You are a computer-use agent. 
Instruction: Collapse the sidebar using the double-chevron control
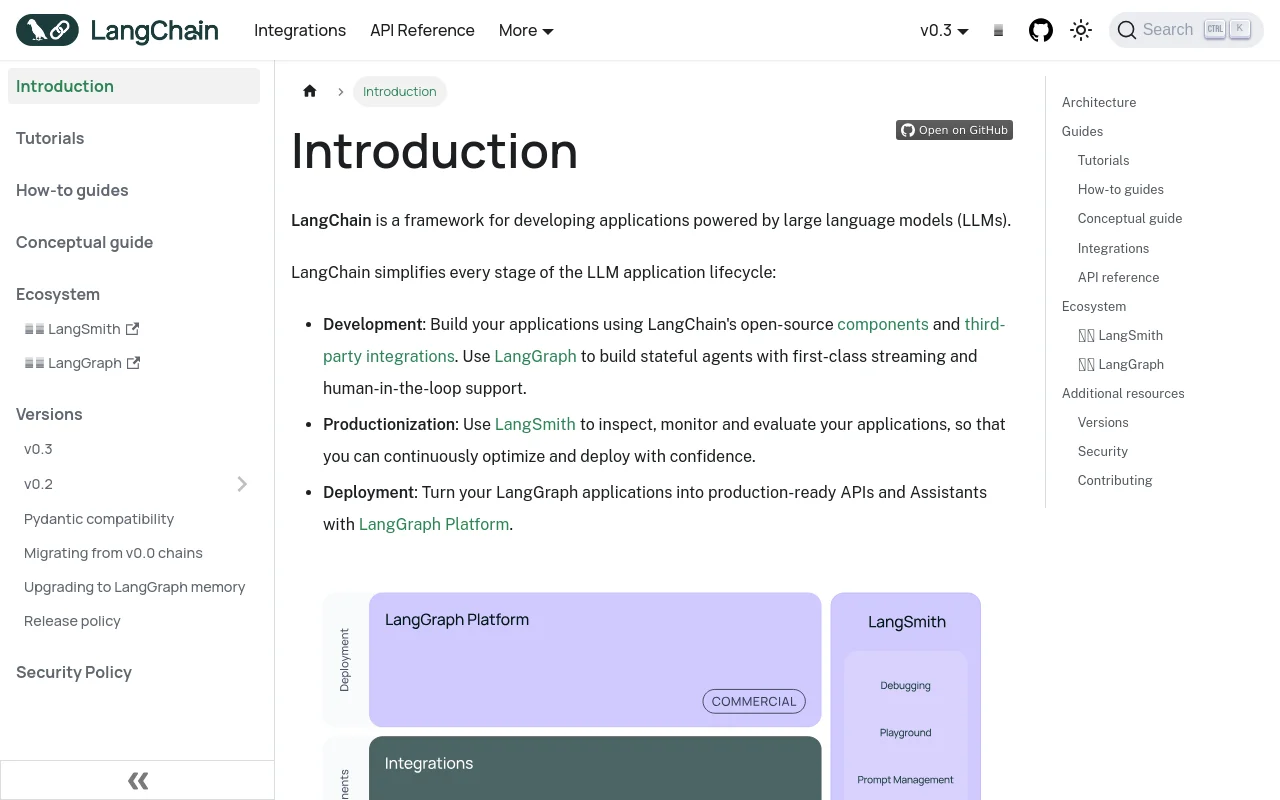137,780
